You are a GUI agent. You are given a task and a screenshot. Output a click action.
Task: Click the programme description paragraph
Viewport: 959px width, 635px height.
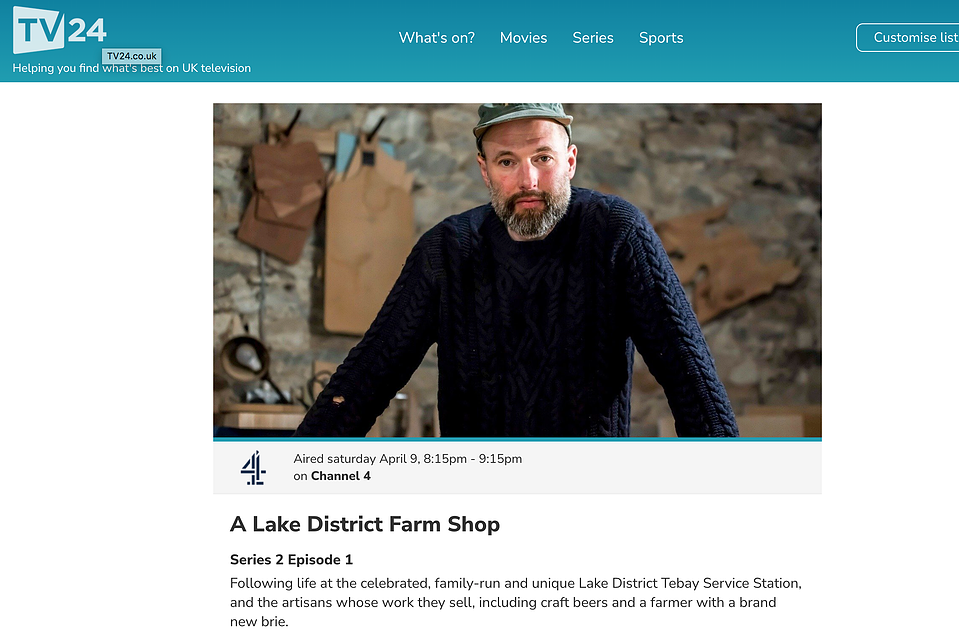click(516, 602)
